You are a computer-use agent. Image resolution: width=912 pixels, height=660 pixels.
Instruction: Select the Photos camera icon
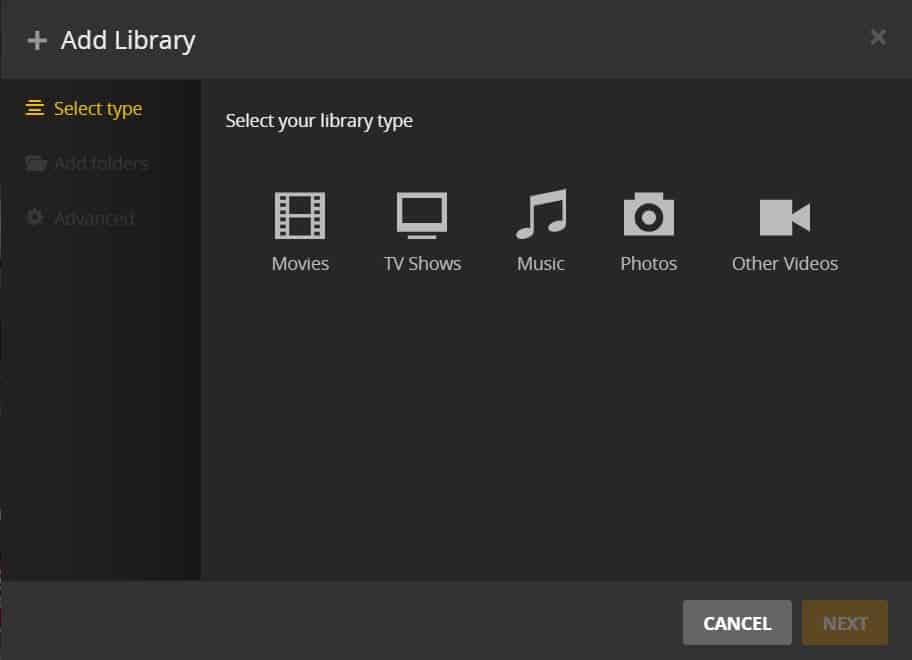click(x=649, y=214)
